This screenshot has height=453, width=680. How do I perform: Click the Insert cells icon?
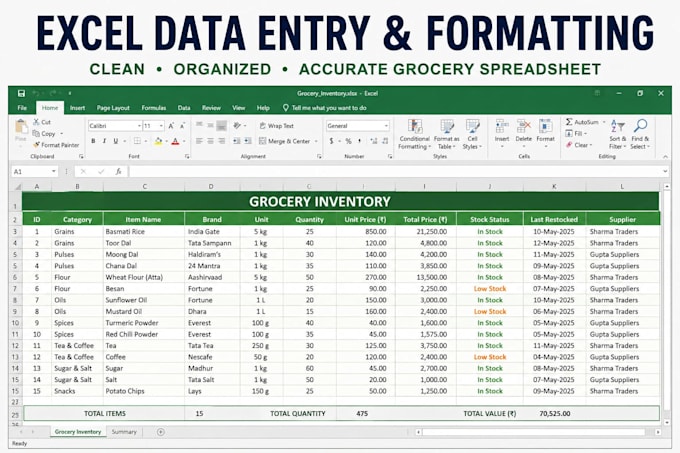pyautogui.click(x=502, y=126)
